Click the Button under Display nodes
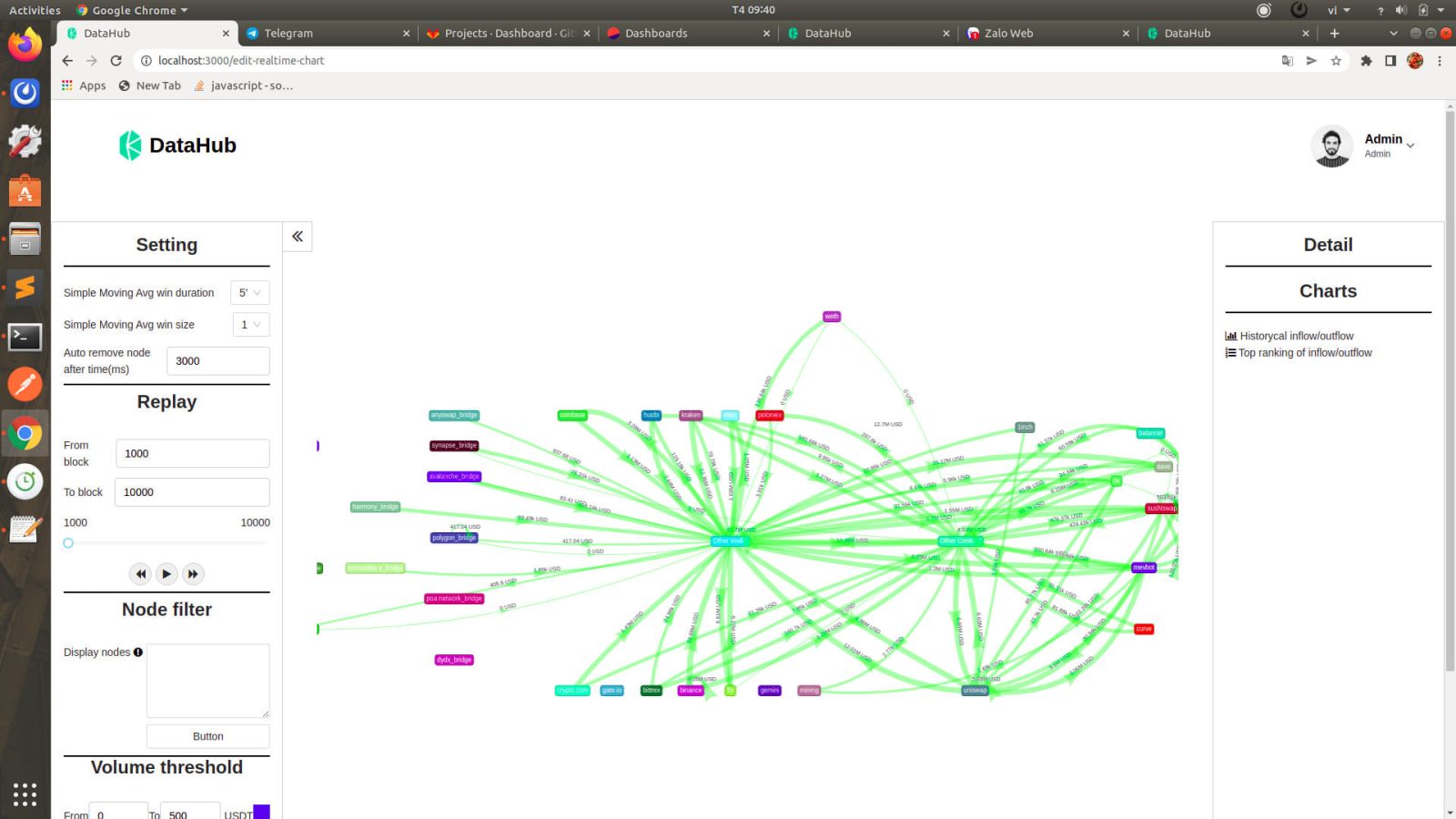The image size is (1456, 819). pos(207,736)
